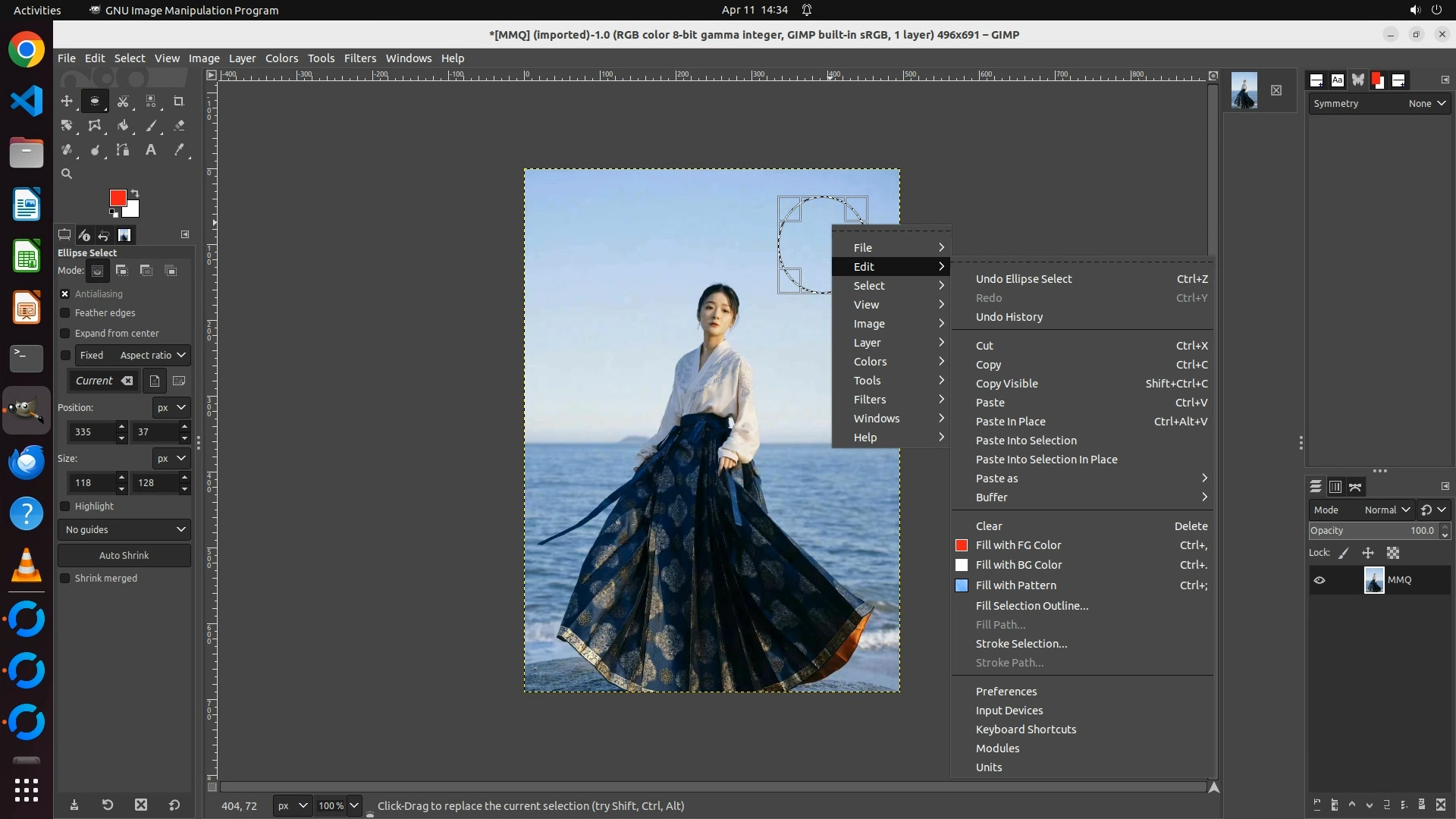Enable the Feather edges checkbox
This screenshot has height=819, width=1456.
pos(65,313)
